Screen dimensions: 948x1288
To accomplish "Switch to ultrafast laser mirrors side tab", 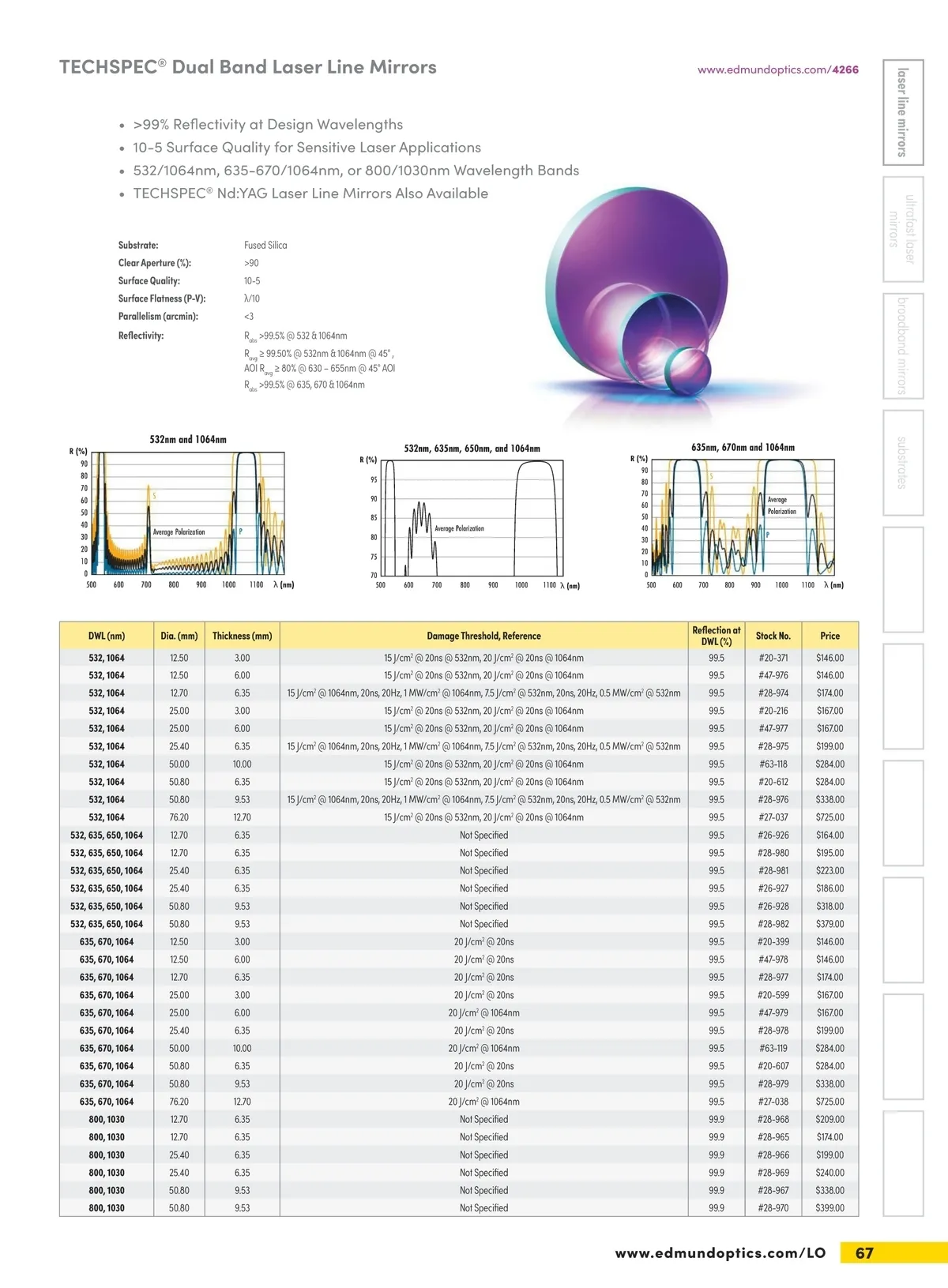I will click(x=902, y=229).
